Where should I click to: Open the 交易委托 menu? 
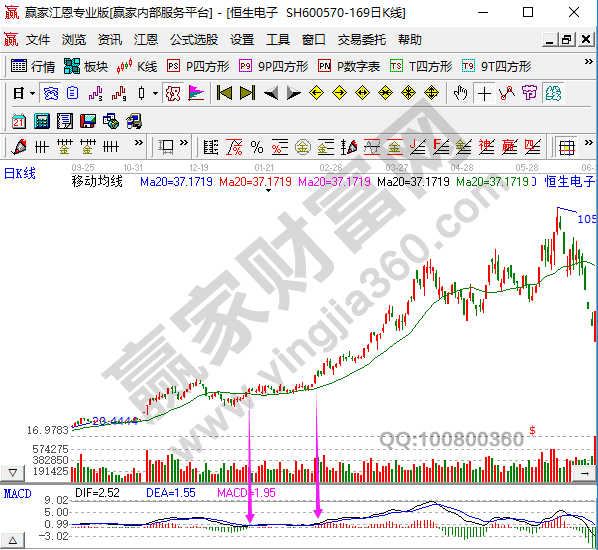[x=361, y=40]
